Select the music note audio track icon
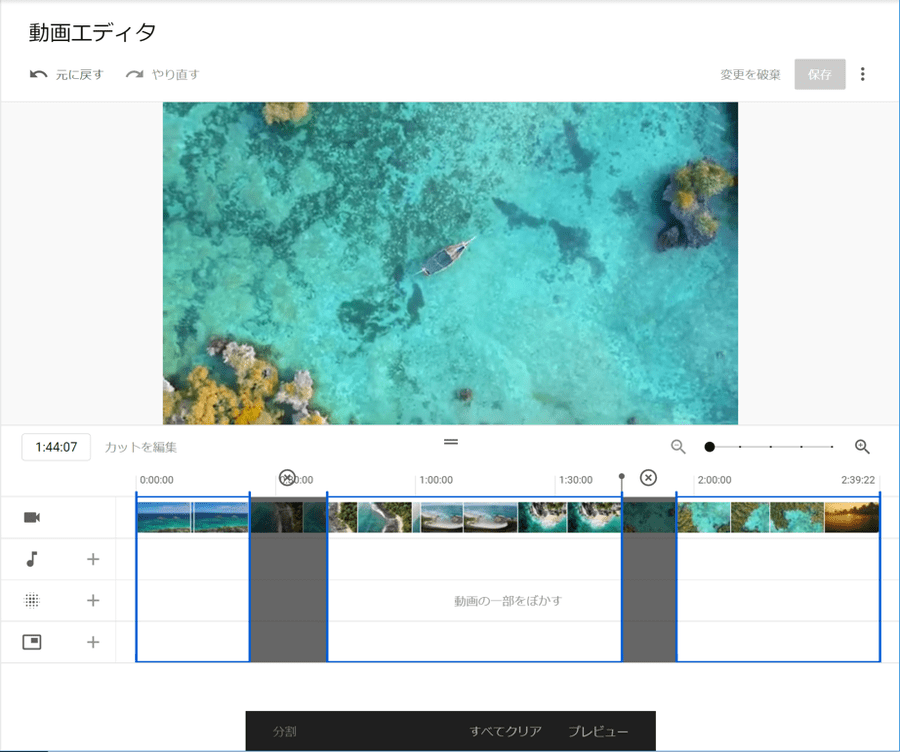This screenshot has height=752, width=900. 32,559
